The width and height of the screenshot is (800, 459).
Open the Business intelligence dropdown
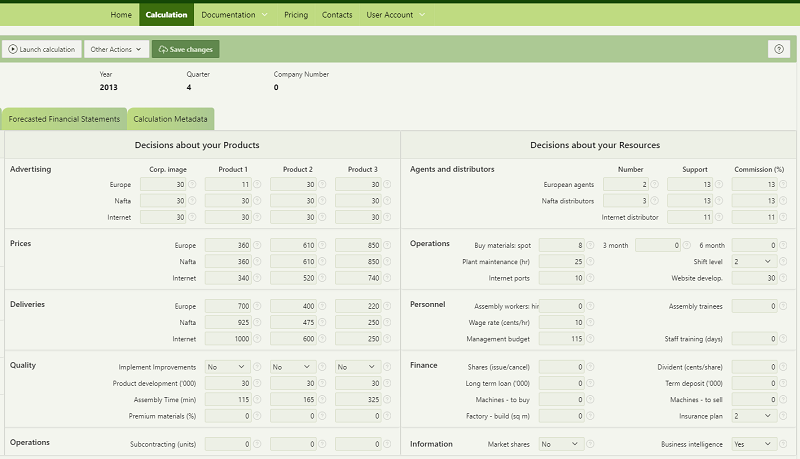pyautogui.click(x=754, y=444)
